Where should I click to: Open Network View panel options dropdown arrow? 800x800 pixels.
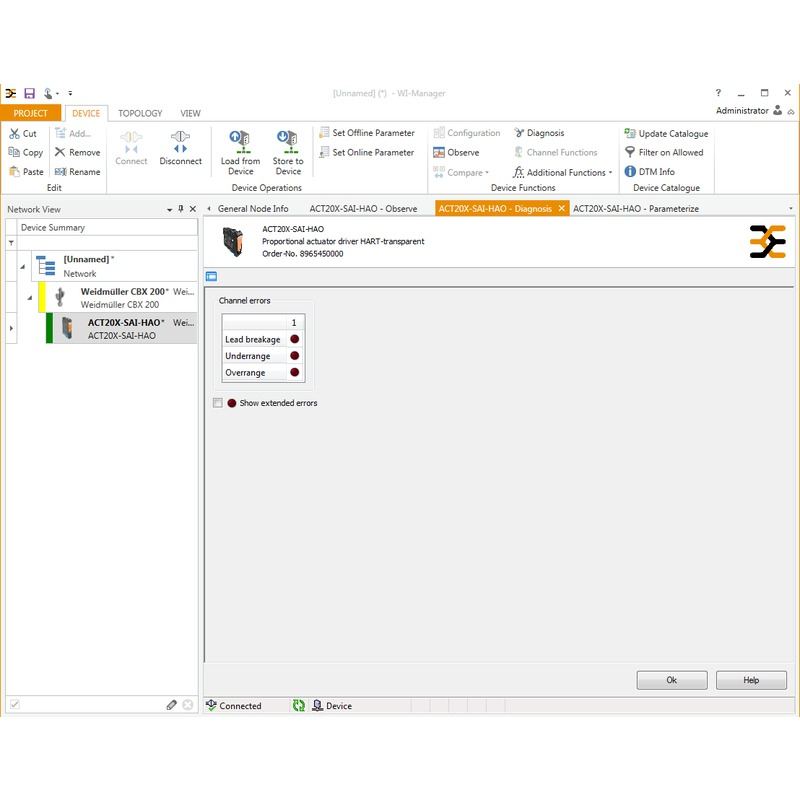pos(169,210)
